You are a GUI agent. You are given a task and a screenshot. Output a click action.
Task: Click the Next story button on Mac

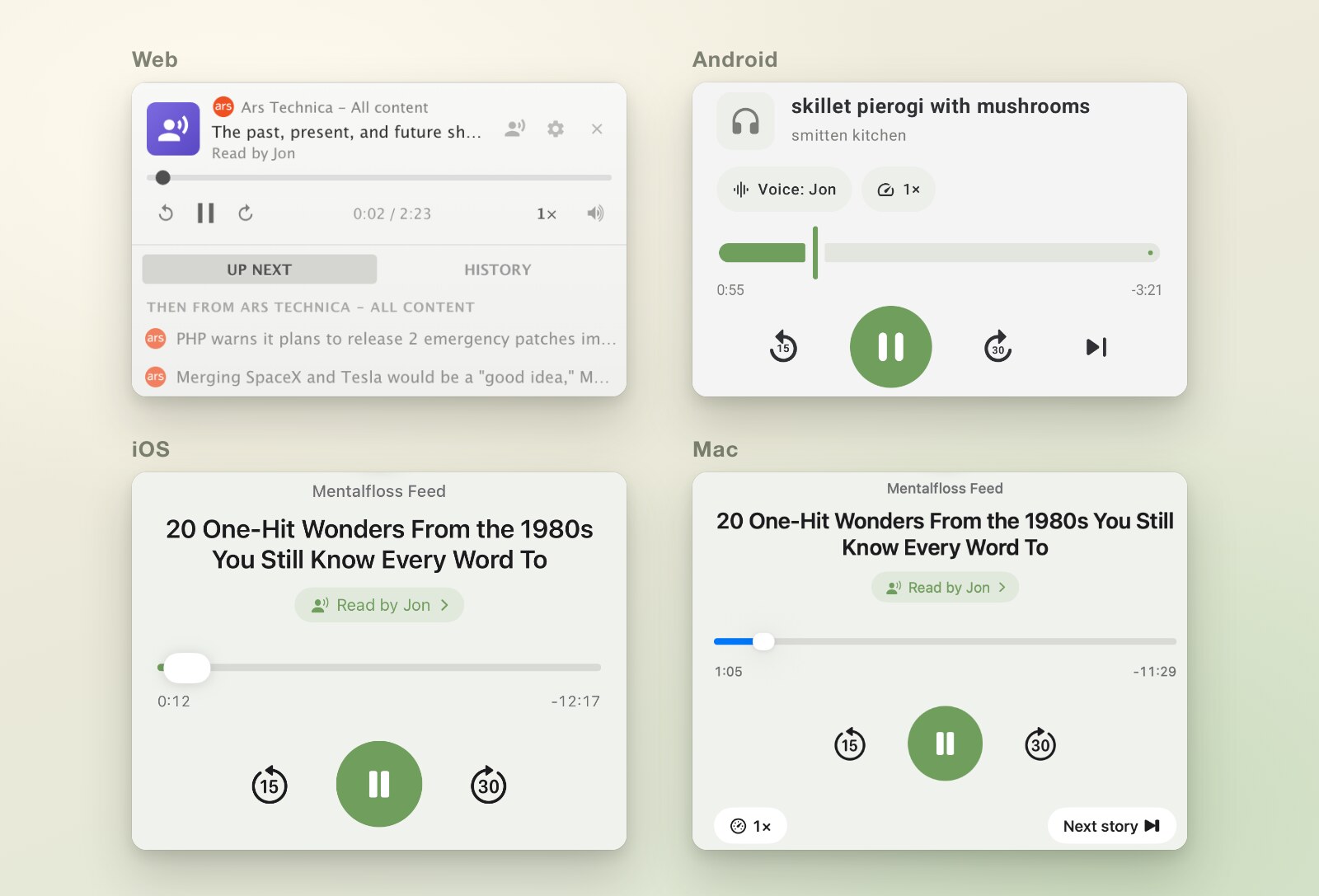click(x=1111, y=826)
